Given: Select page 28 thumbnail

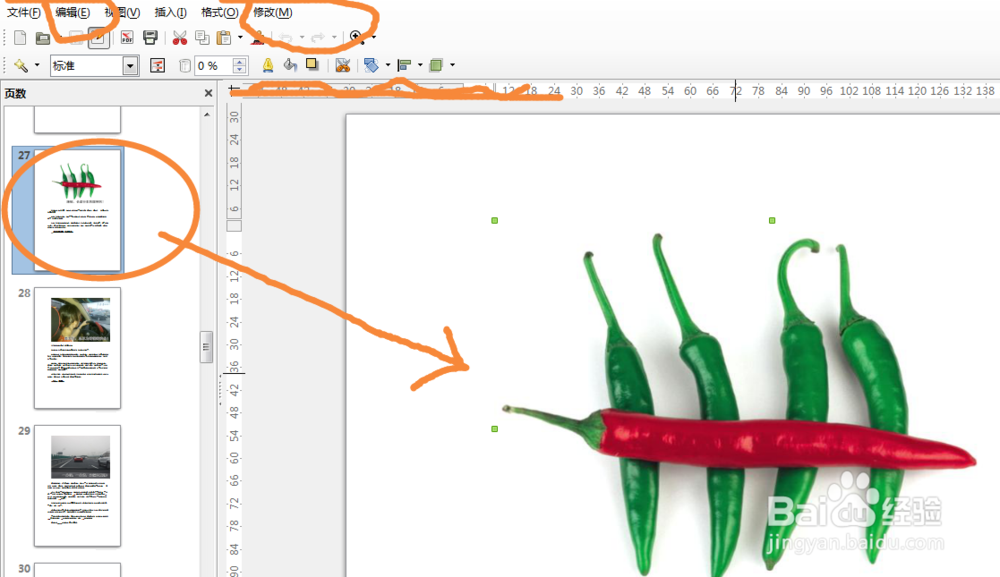Looking at the screenshot, I should pos(77,347).
